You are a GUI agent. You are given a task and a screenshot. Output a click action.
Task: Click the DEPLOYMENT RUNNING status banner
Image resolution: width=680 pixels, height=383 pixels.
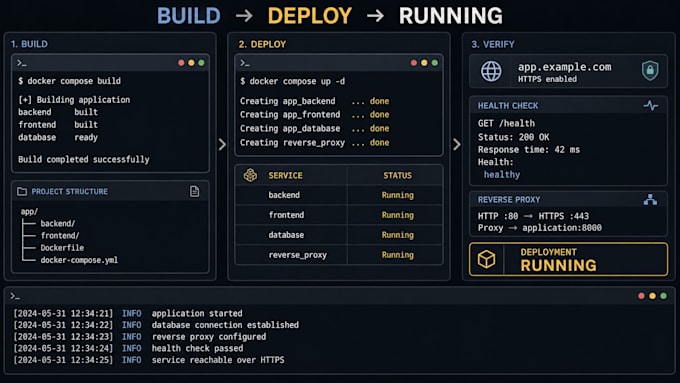pos(568,259)
